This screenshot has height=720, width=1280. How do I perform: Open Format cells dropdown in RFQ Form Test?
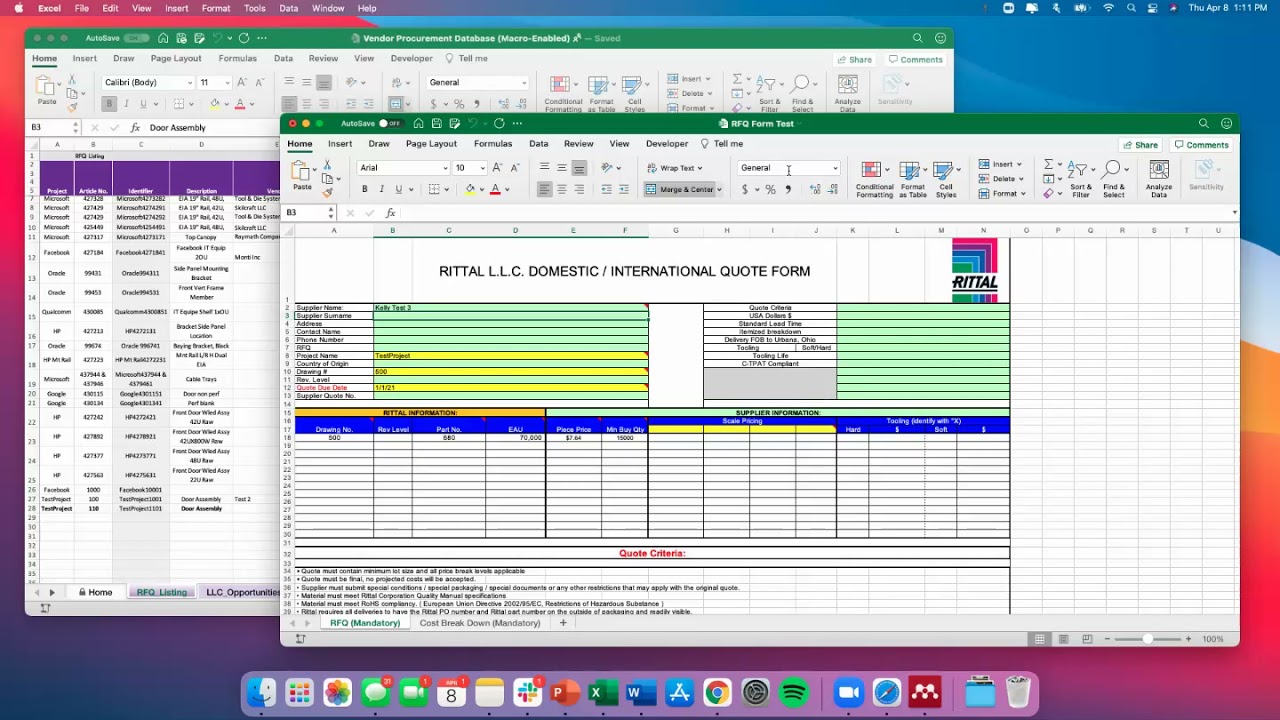tap(1000, 194)
